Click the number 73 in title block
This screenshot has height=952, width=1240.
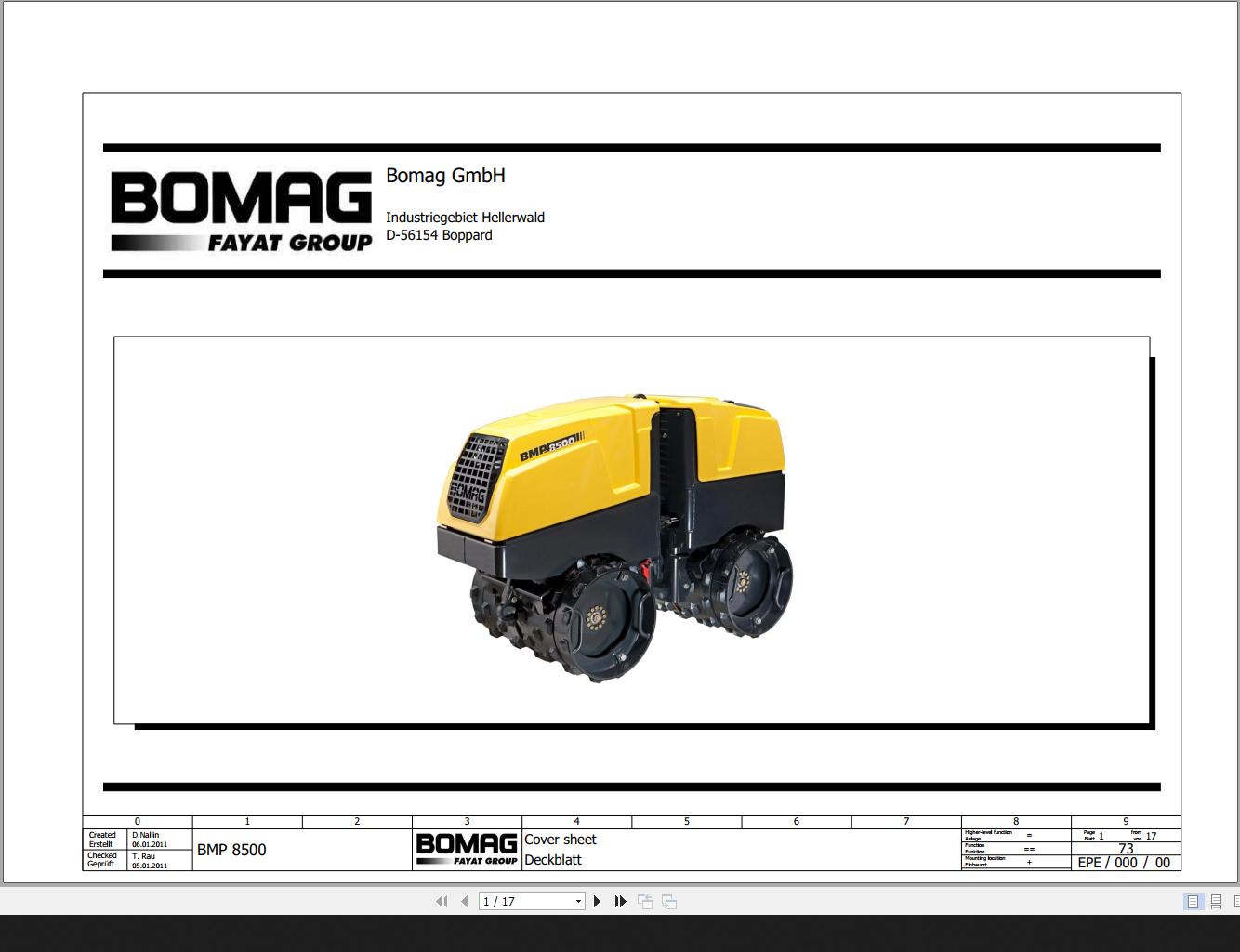(1126, 849)
